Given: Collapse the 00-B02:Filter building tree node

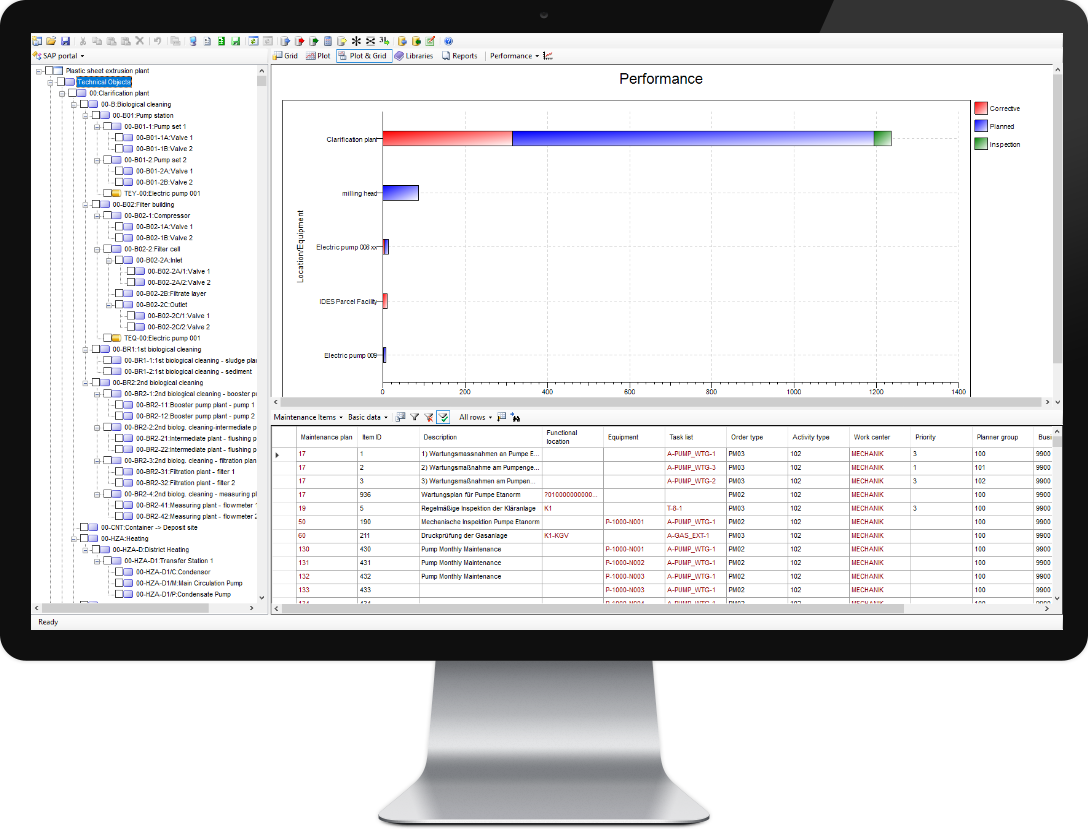Looking at the screenshot, I should point(85,204).
